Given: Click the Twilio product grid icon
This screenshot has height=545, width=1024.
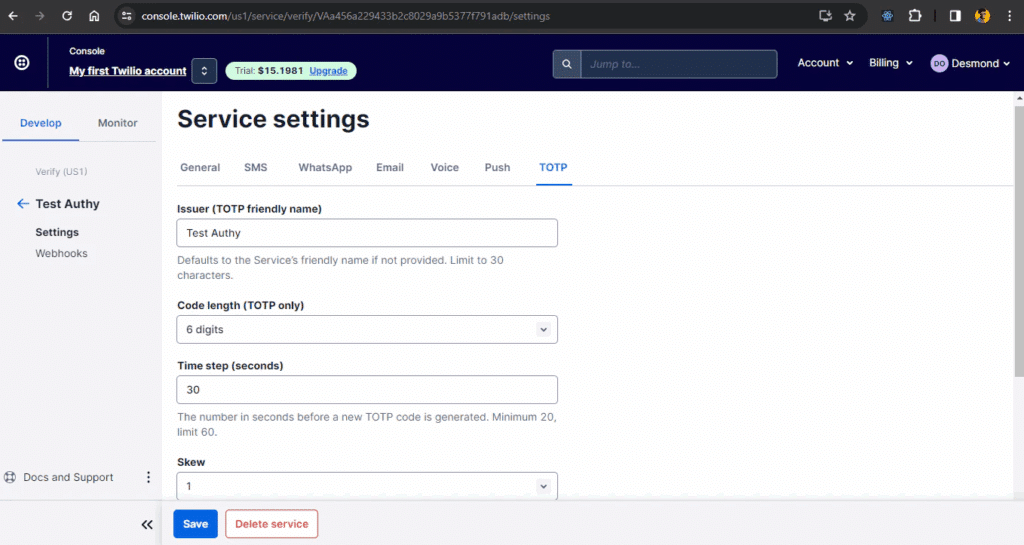Looking at the screenshot, I should (22, 63).
